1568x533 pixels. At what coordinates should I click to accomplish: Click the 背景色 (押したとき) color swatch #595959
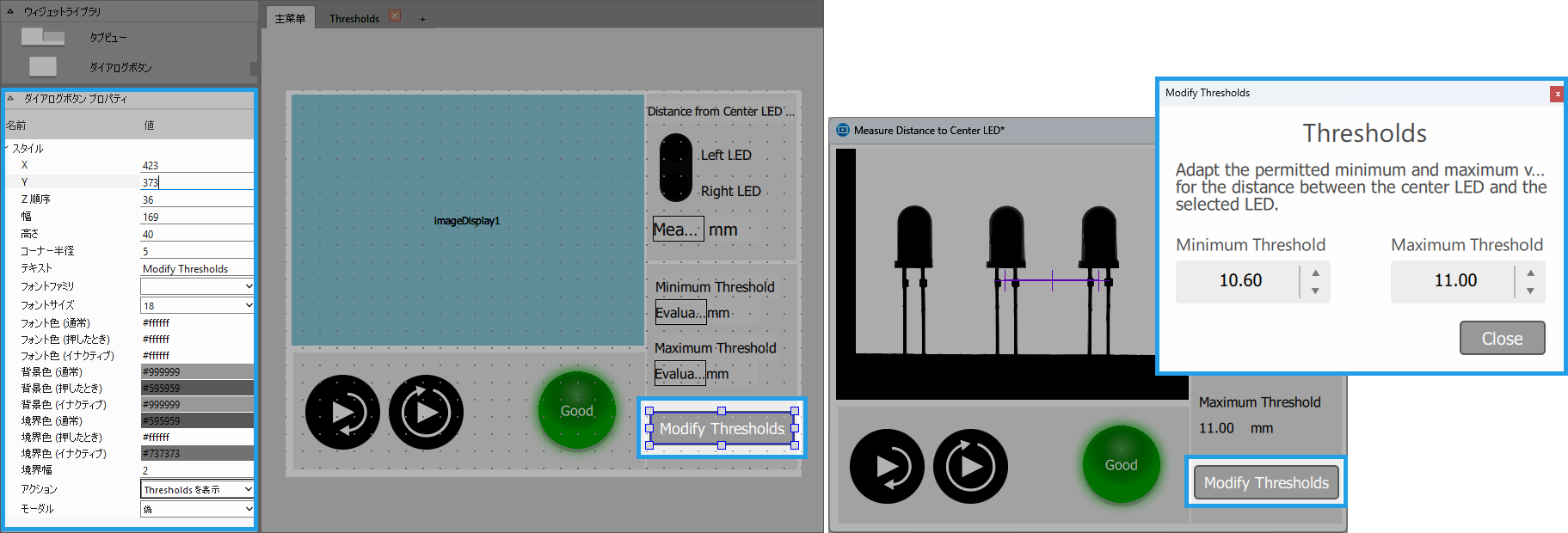[x=197, y=389]
